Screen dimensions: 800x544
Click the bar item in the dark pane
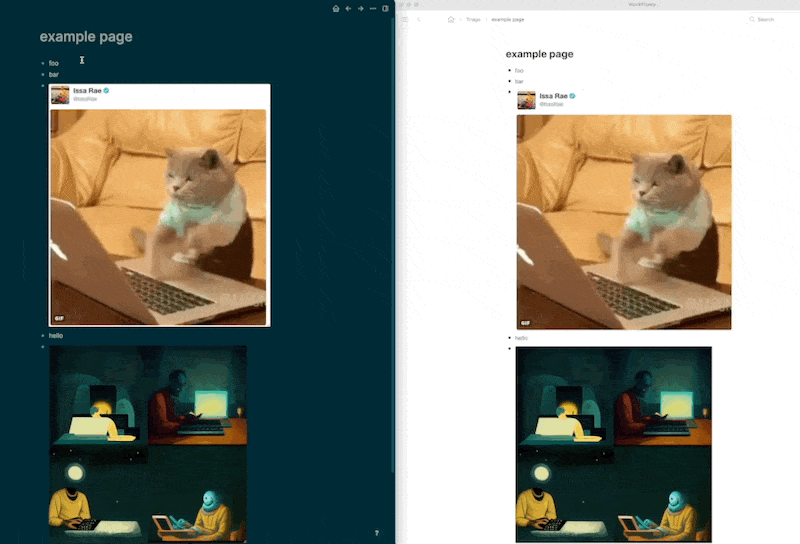(x=54, y=75)
